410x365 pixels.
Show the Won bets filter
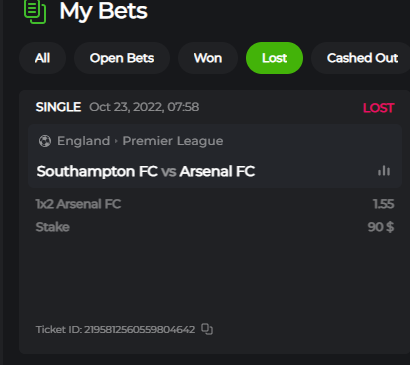coord(208,58)
